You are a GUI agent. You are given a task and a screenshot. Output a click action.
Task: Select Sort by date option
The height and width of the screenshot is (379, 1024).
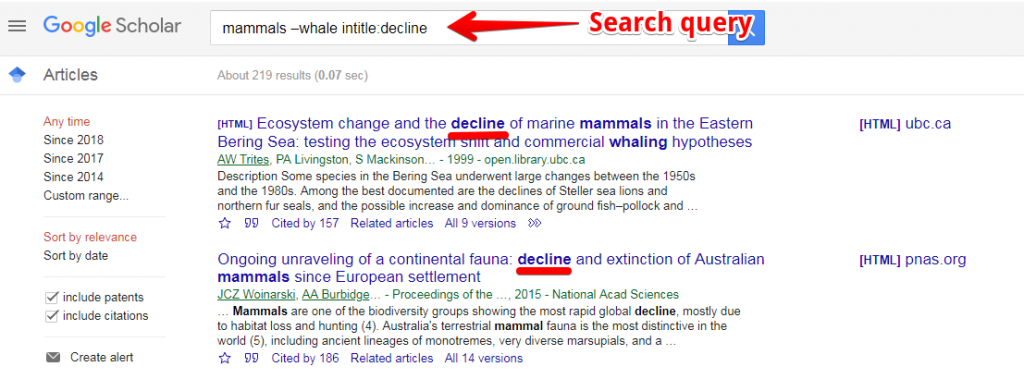[76, 255]
